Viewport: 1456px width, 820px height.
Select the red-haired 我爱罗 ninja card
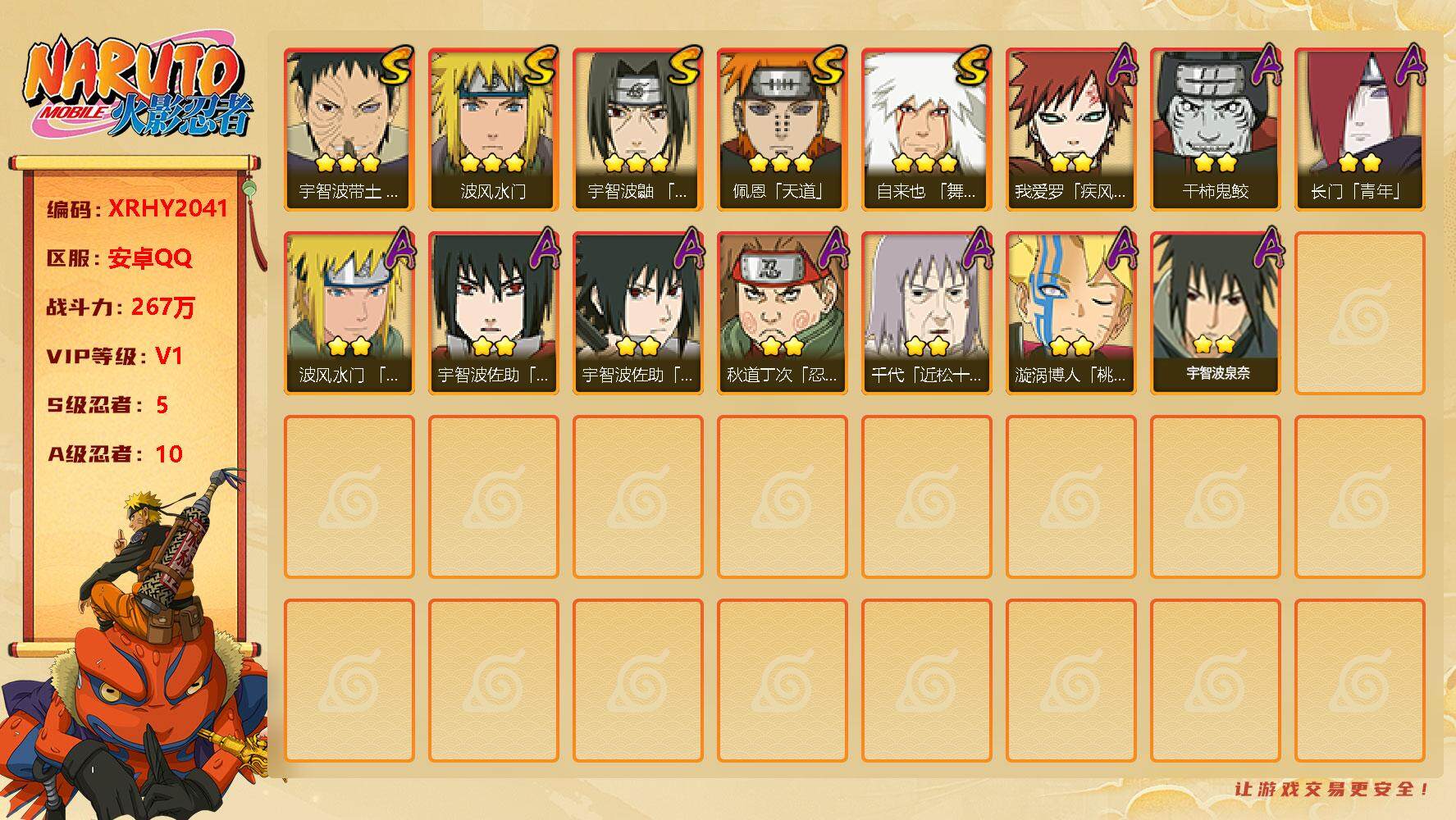pyautogui.click(x=1070, y=130)
